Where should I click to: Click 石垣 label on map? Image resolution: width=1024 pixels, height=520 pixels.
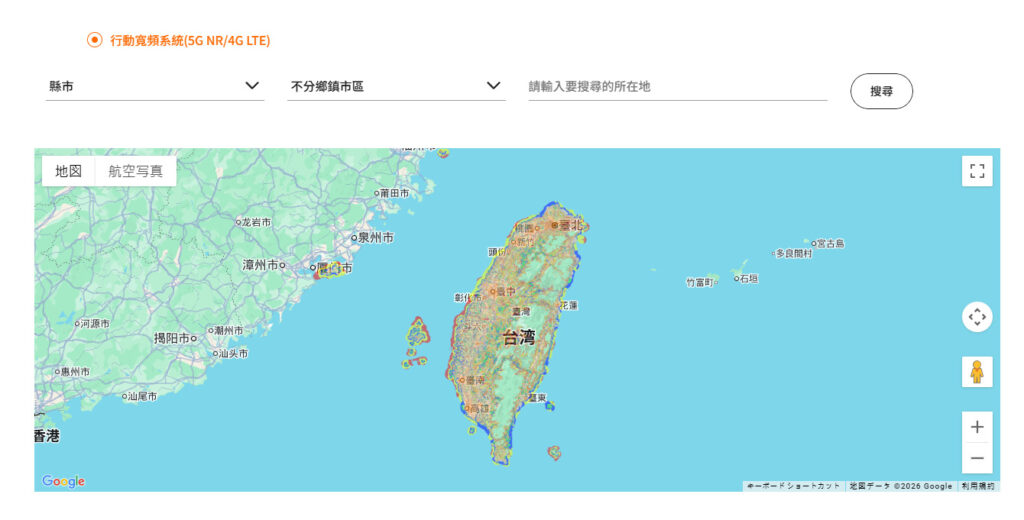(749, 278)
